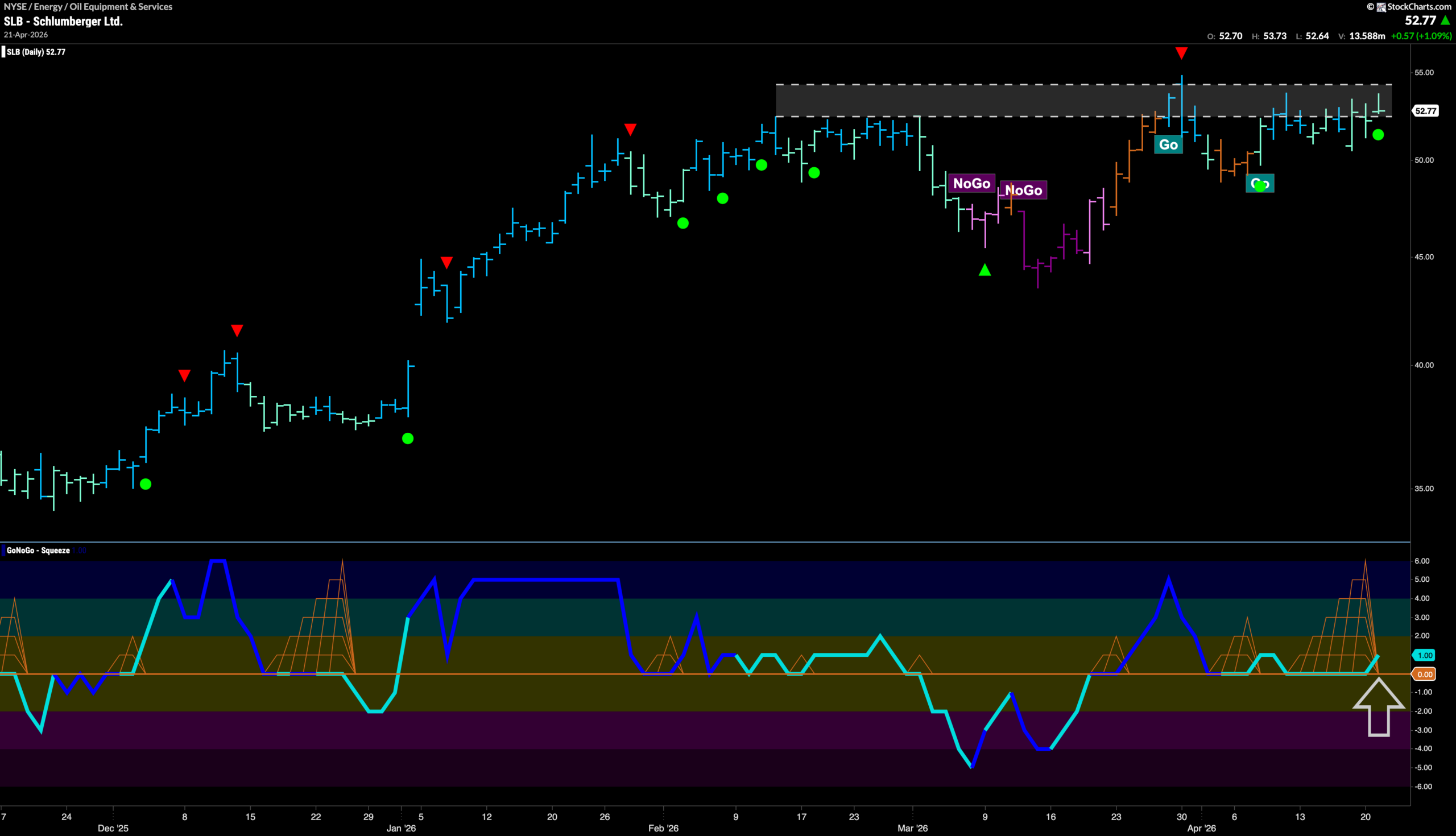
Task: Click the 50.00 price axis label
Action: [x=1424, y=160]
